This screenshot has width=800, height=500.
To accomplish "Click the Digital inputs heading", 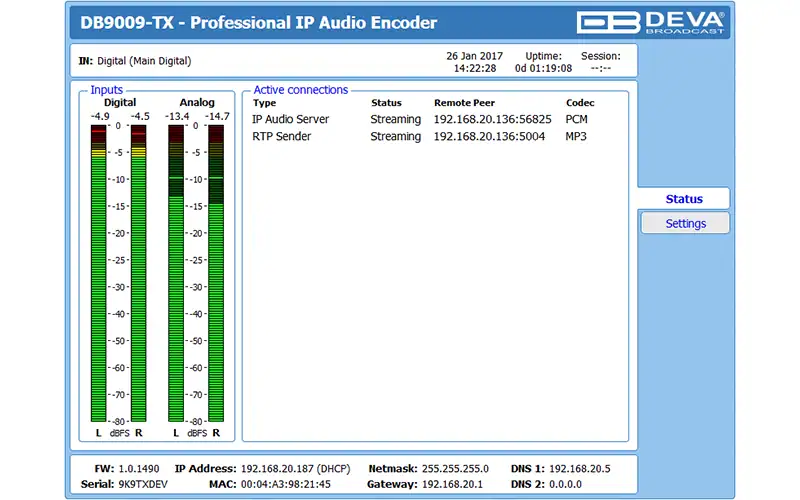I will click(120, 103).
